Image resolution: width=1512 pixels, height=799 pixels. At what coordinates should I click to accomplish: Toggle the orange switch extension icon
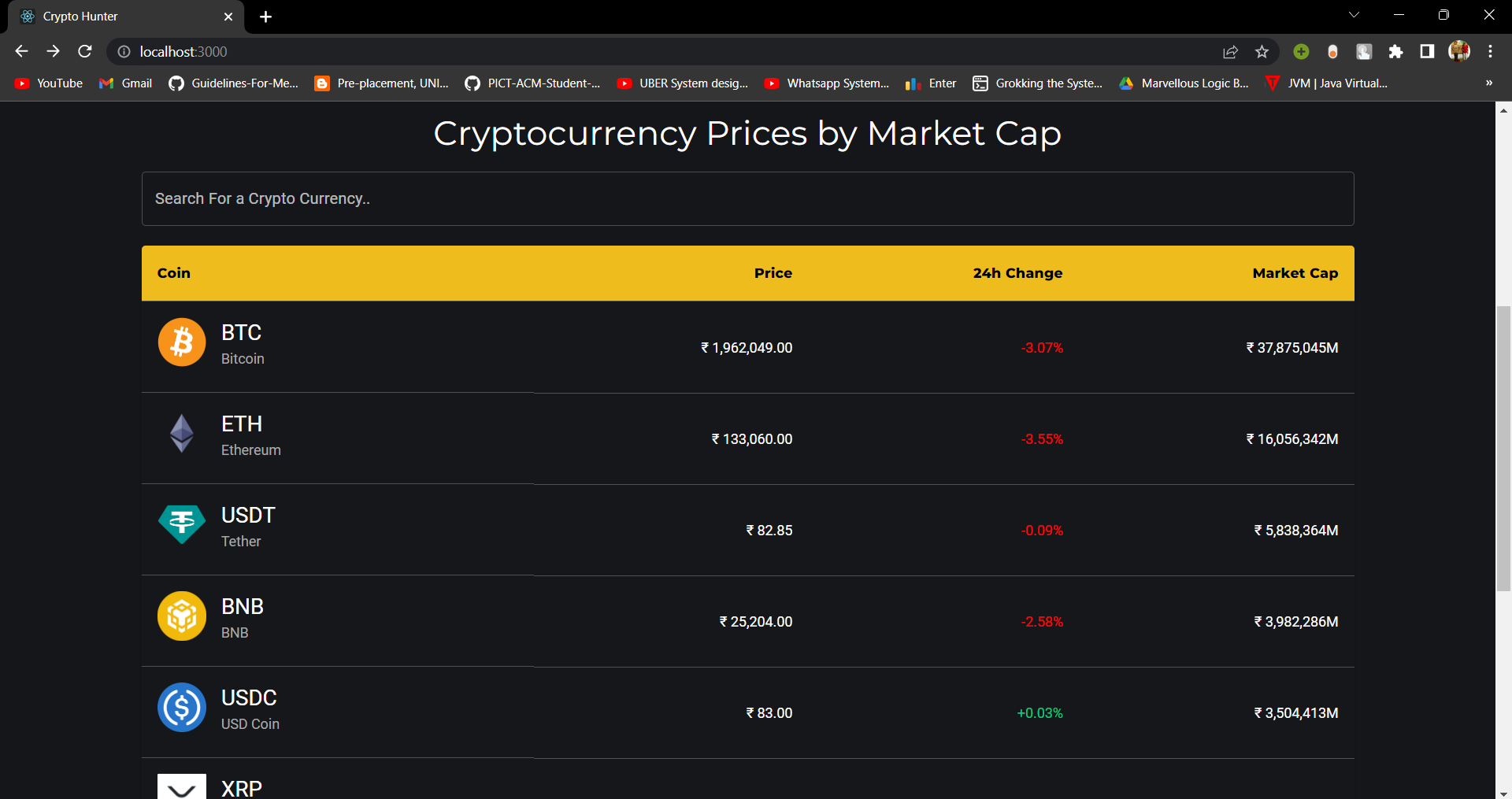[x=1332, y=51]
